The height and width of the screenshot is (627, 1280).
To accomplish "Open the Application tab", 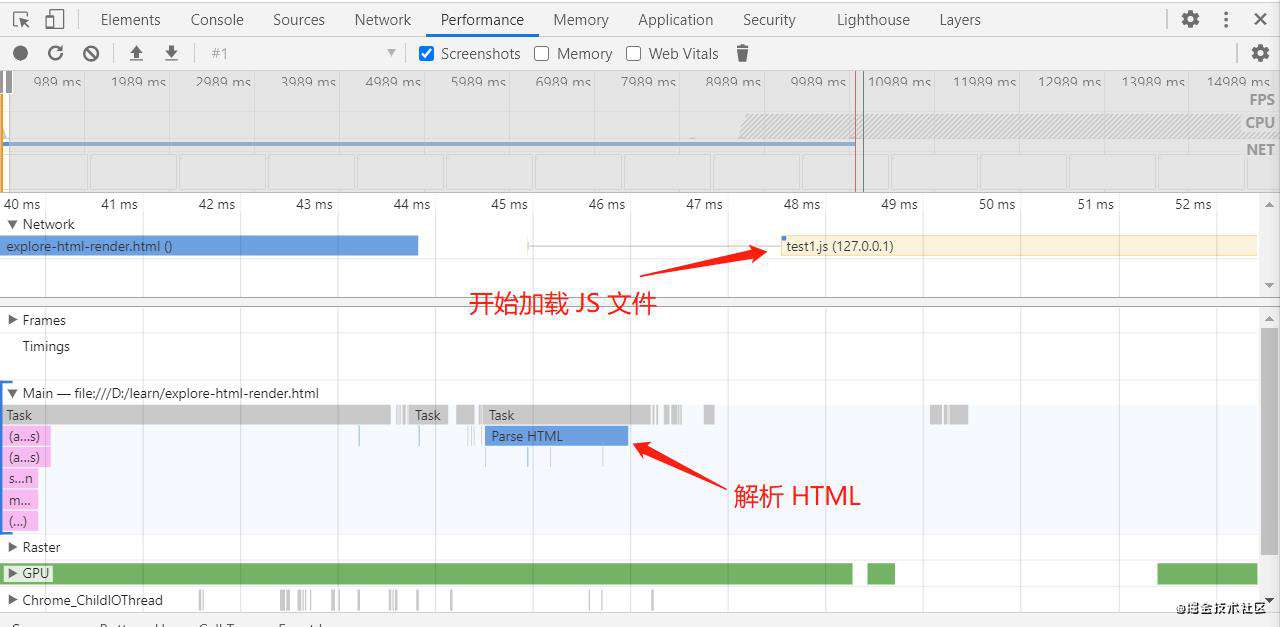I will coord(676,19).
